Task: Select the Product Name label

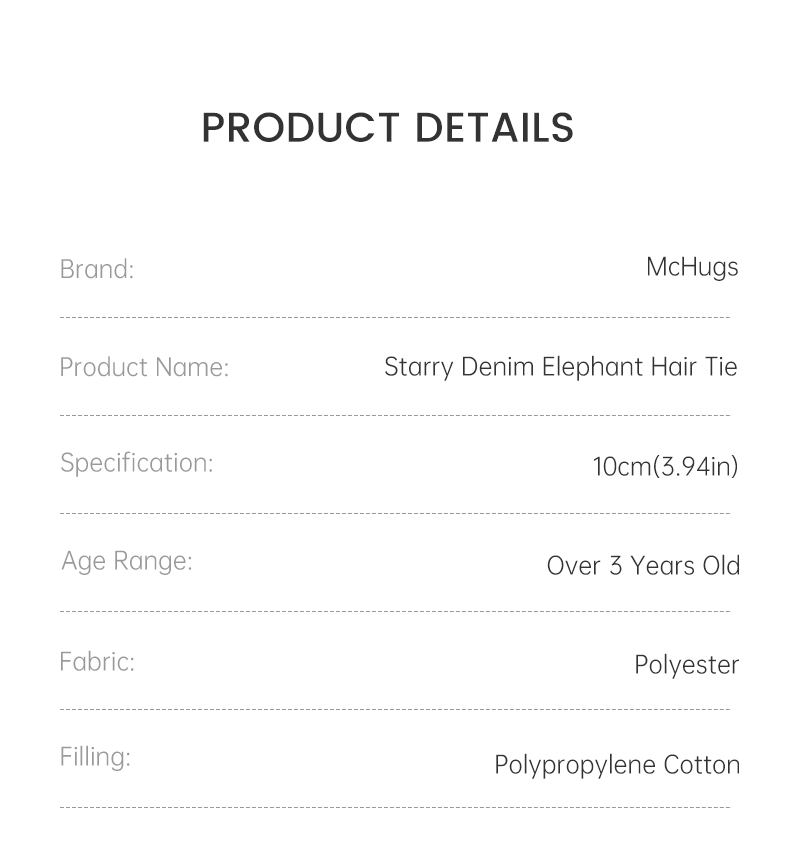Action: click(x=144, y=367)
